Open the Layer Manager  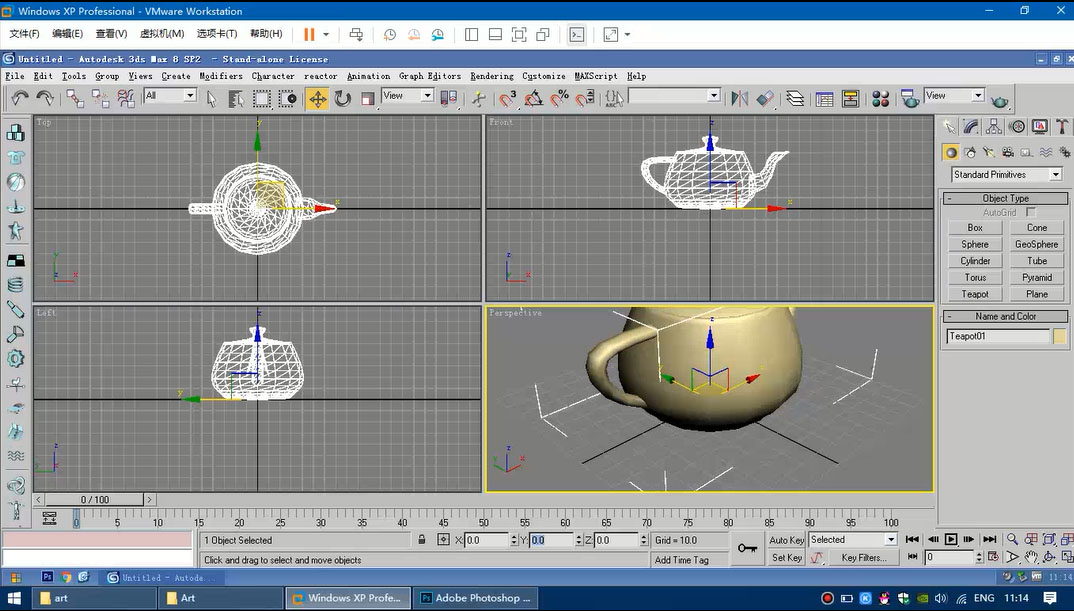pyautogui.click(x=795, y=99)
